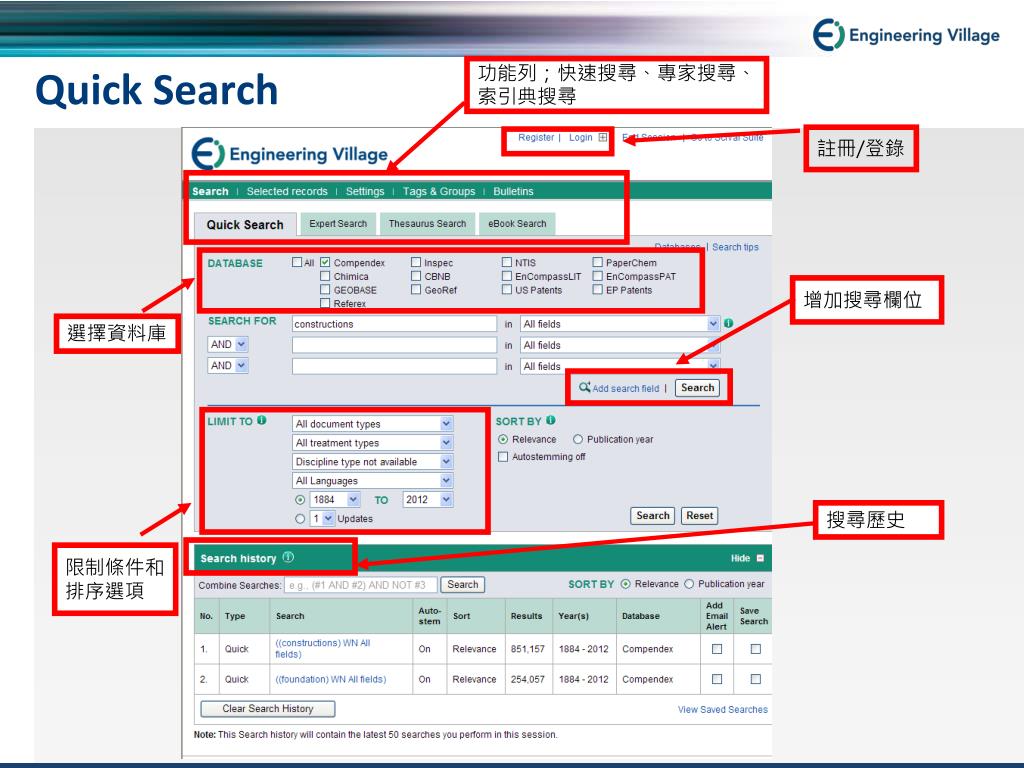Viewport: 1024px width, 768px height.
Task: Check Add Email Alert for constructions search
Action: [717, 649]
